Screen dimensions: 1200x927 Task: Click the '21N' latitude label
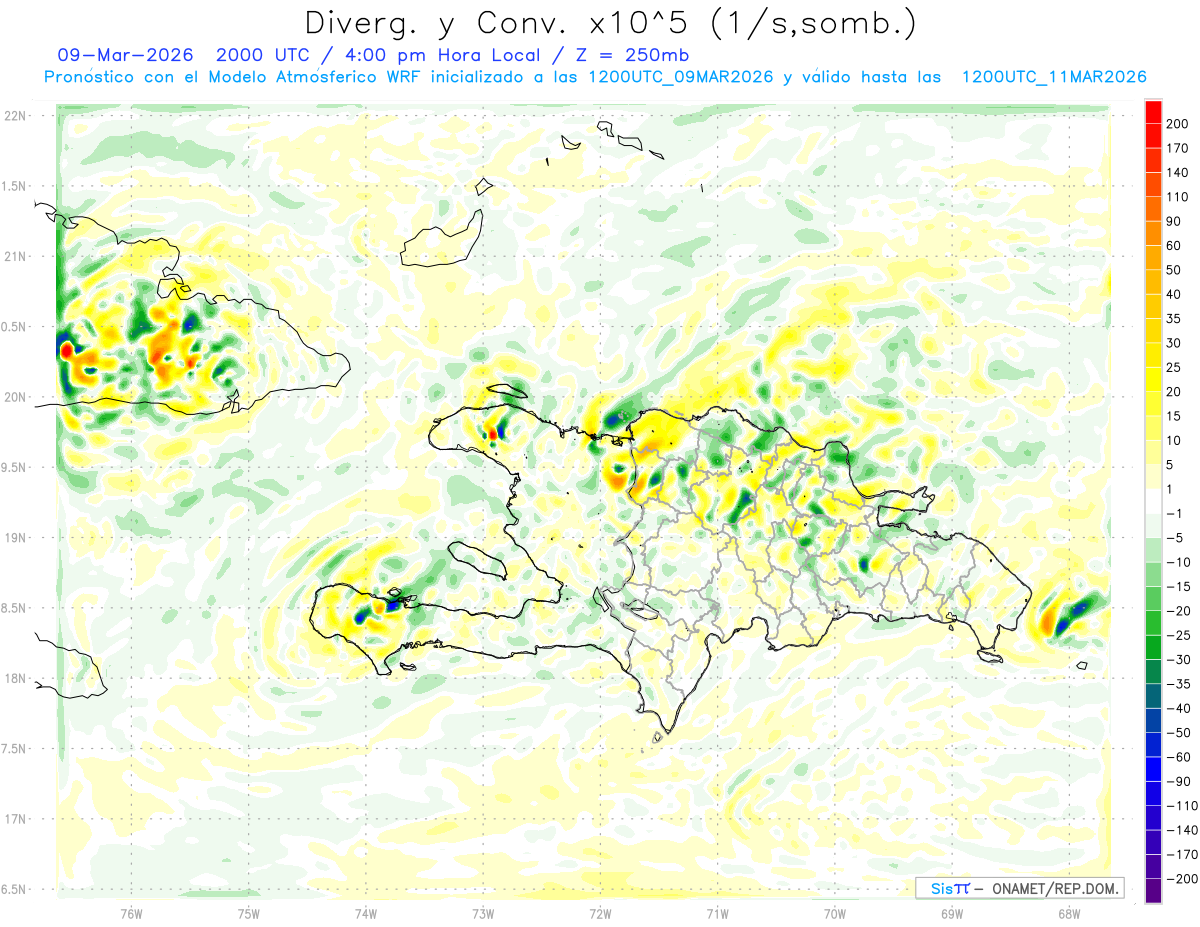[15, 257]
